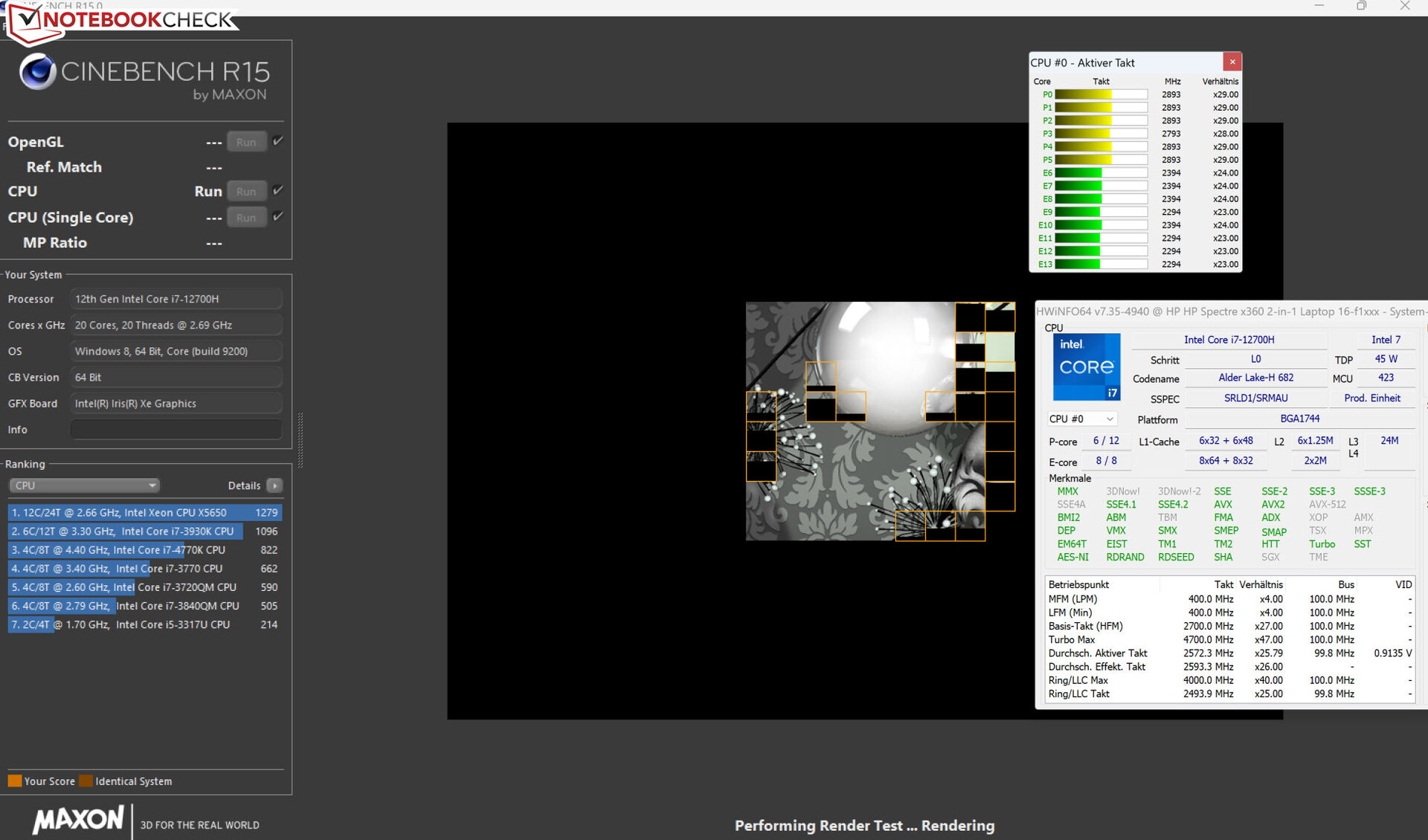Run the OpenGL benchmark
Image resolution: width=1428 pixels, height=840 pixels.
pyautogui.click(x=246, y=142)
